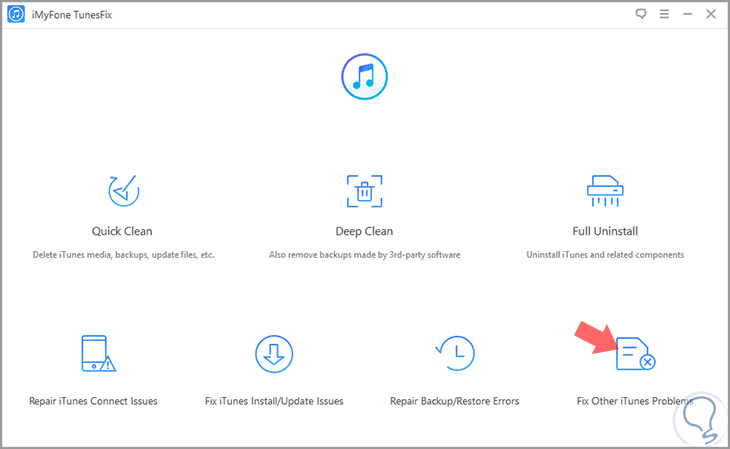Click "Repair Backup/Restore Errors" text

coord(454,401)
